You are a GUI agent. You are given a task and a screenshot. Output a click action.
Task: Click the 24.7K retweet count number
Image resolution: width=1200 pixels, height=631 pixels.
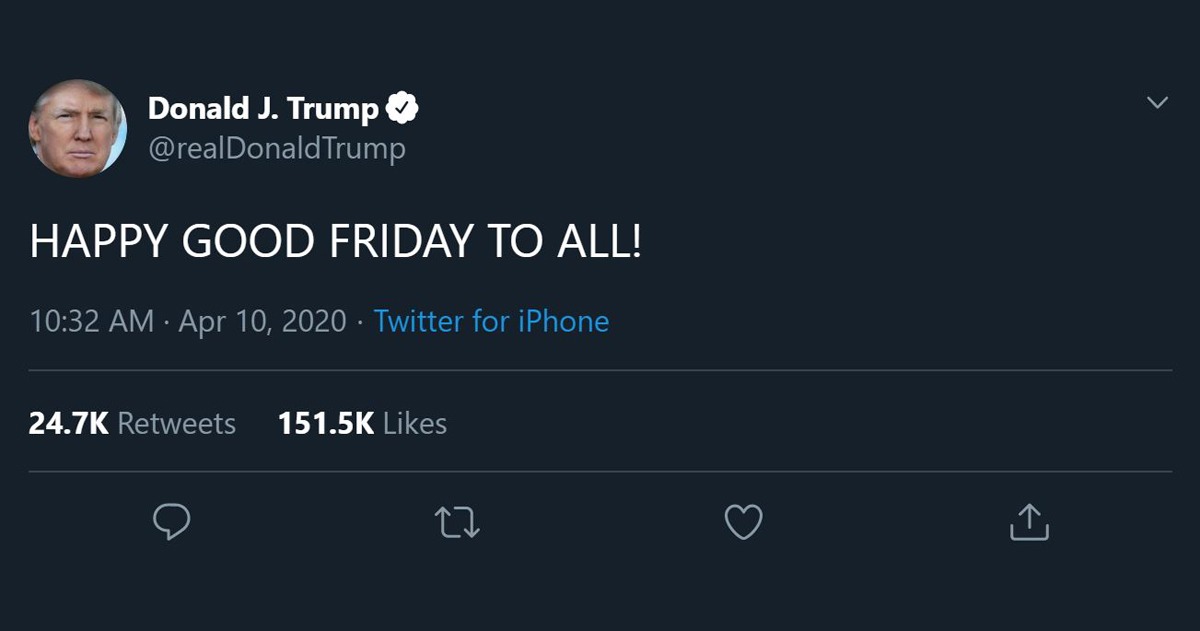point(68,424)
